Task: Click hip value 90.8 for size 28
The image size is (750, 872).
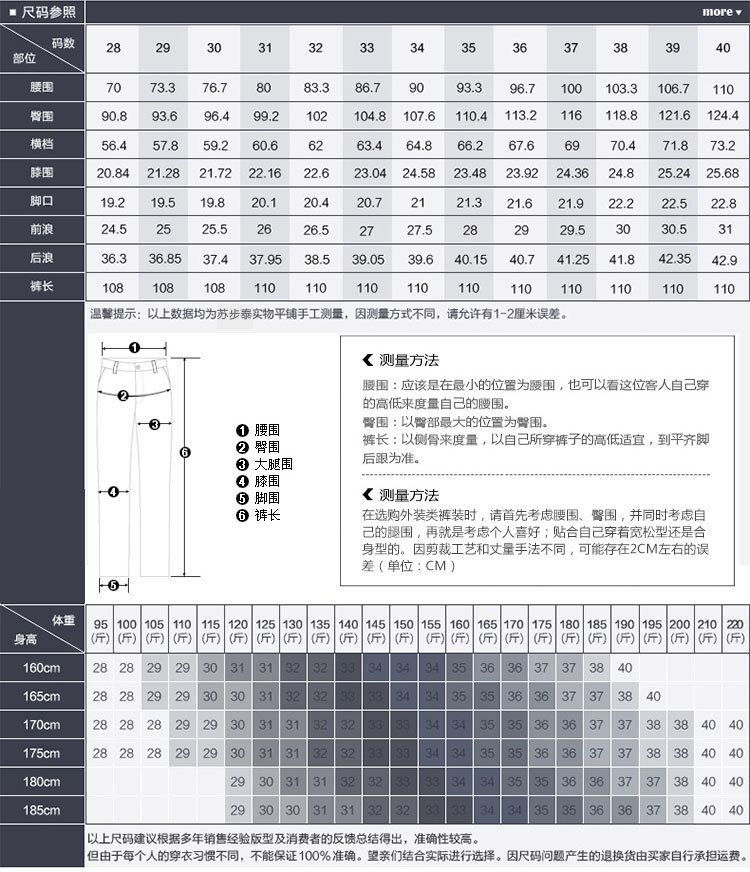Action: 114,116
